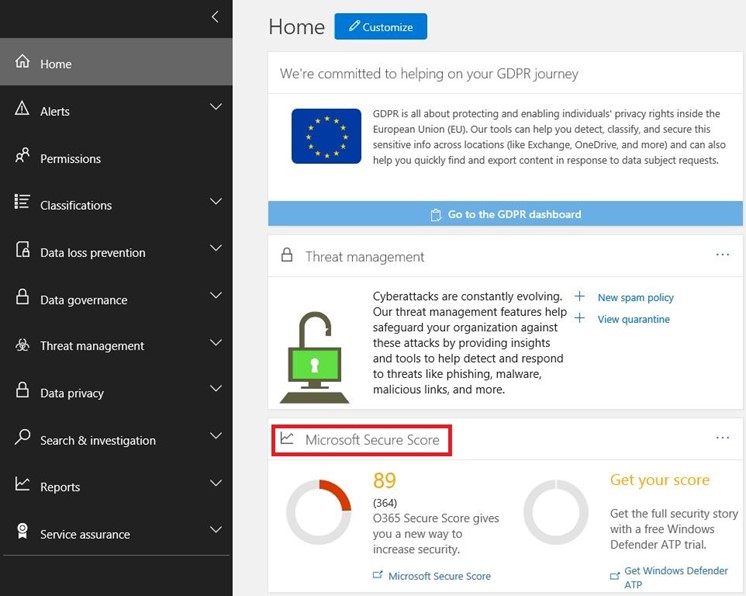Click the Service assurance ribbon icon

click(22, 531)
